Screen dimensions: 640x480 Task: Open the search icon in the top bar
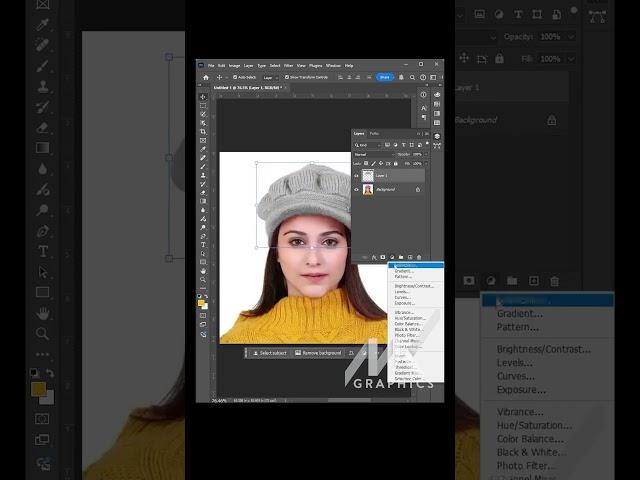pos(413,77)
